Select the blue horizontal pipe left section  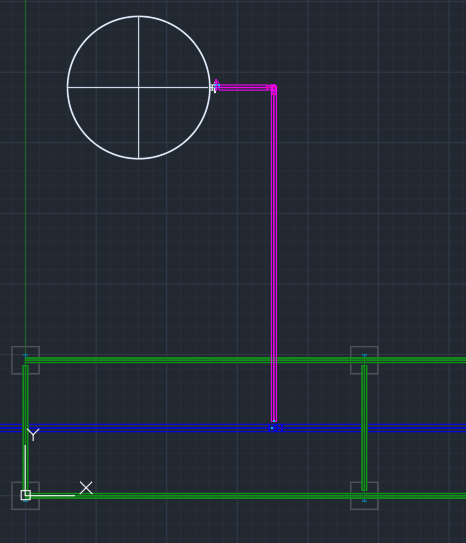[134, 428]
